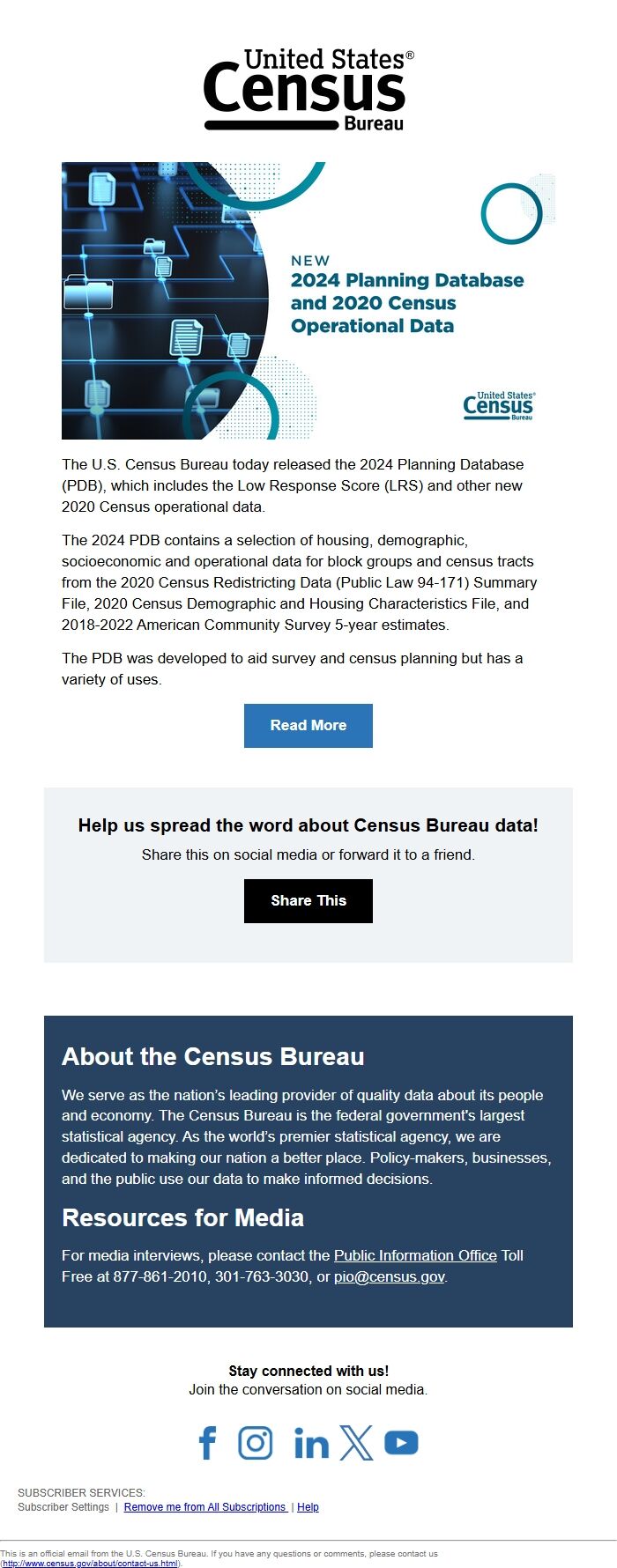Click the Share This button
This screenshot has height=1568, width=617.
pos(308,900)
